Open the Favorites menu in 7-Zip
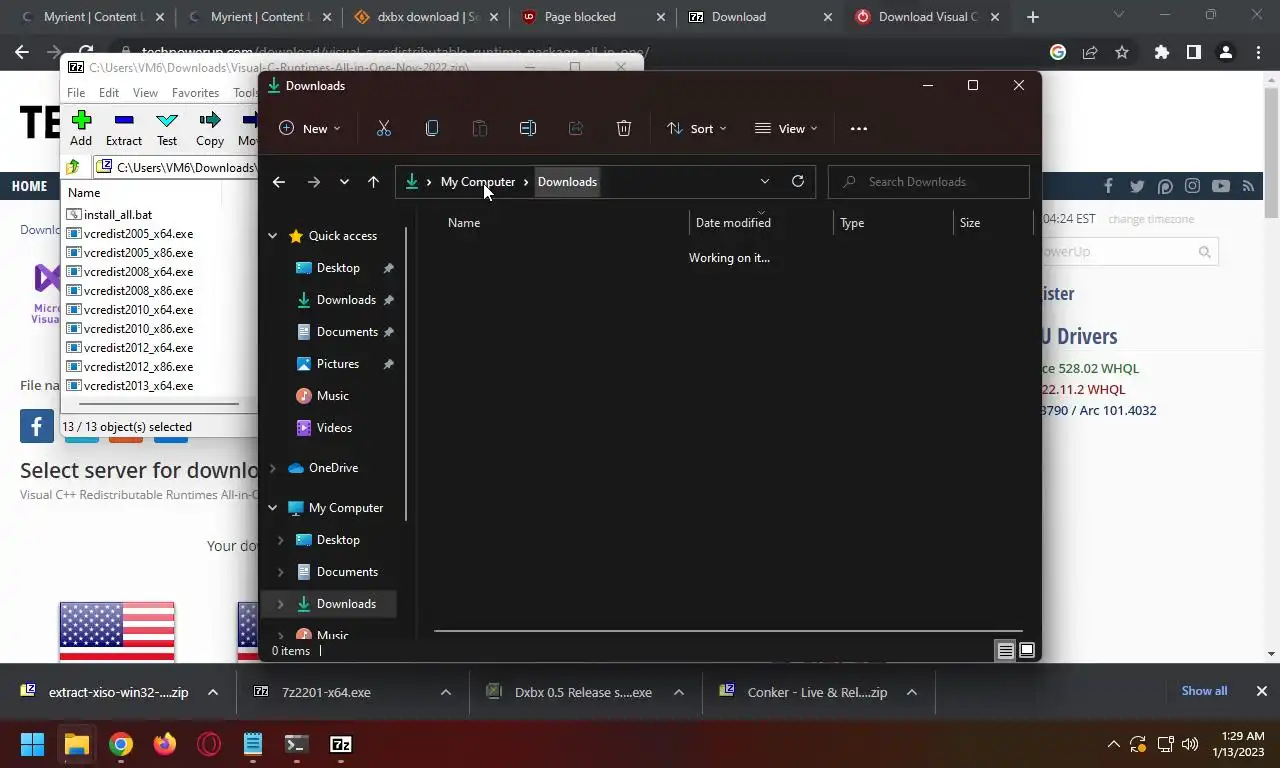The width and height of the screenshot is (1280, 768). (x=195, y=92)
